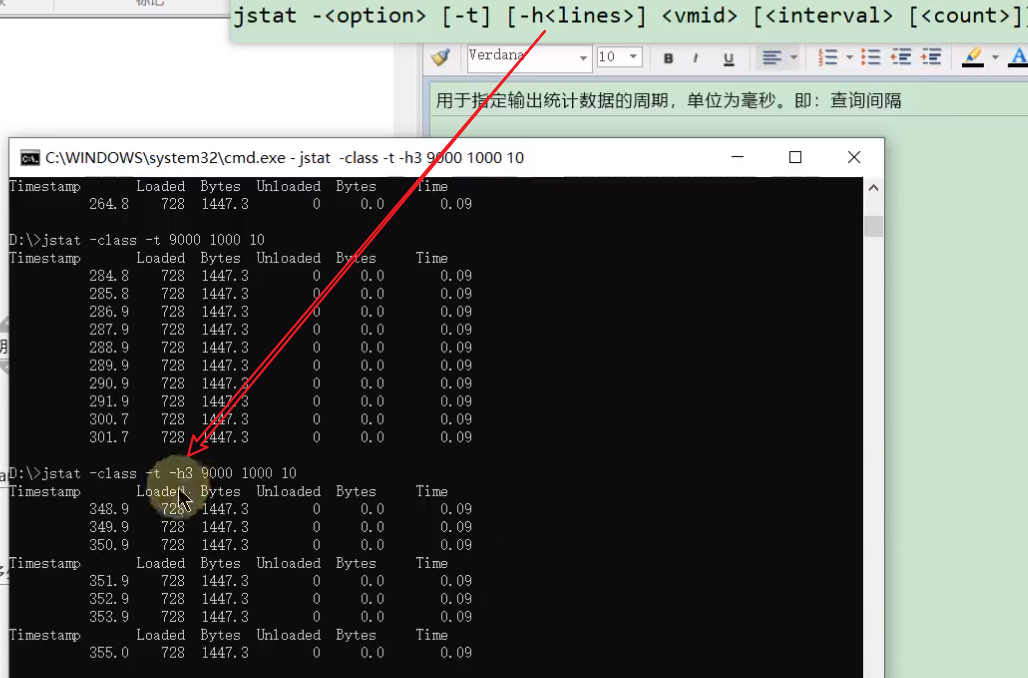Maximize the cmd.exe window

[x=795, y=157]
